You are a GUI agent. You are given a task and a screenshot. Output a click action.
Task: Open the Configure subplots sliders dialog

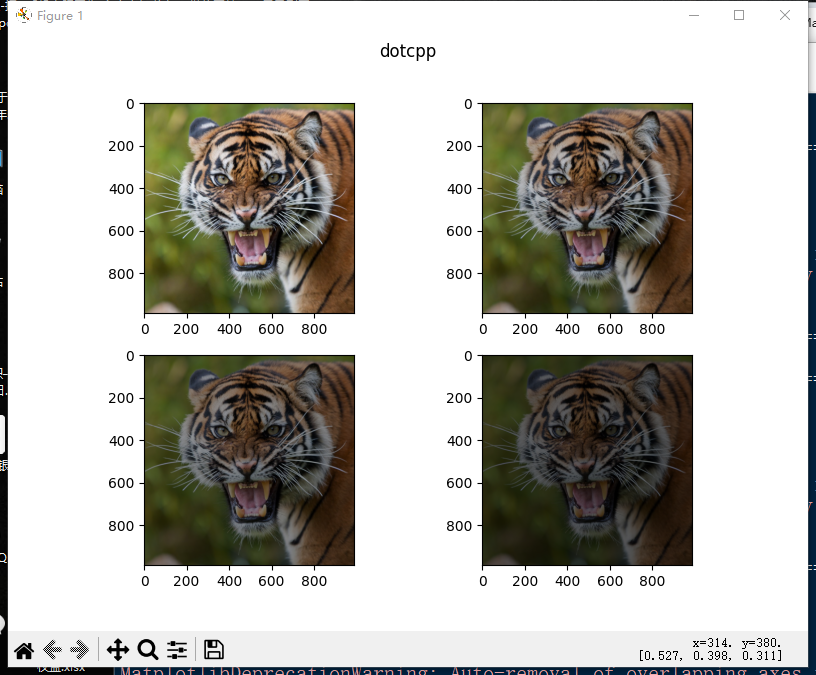point(177,650)
